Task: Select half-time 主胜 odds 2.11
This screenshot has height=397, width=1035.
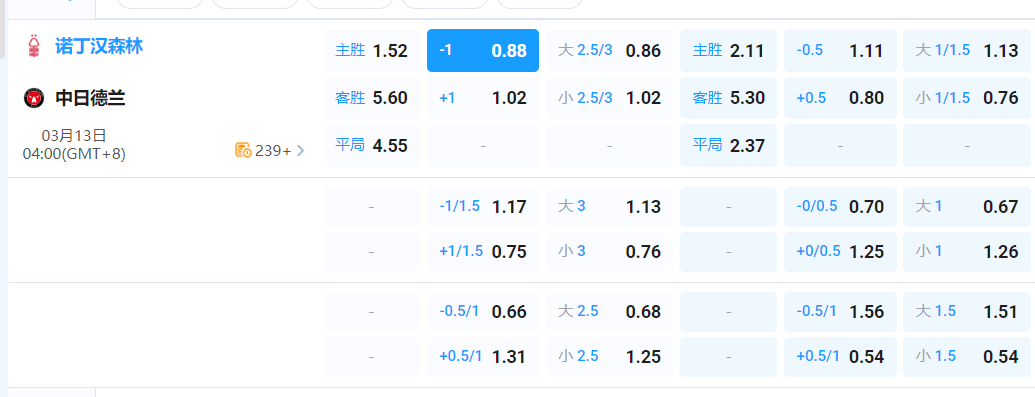Action: tap(729, 50)
